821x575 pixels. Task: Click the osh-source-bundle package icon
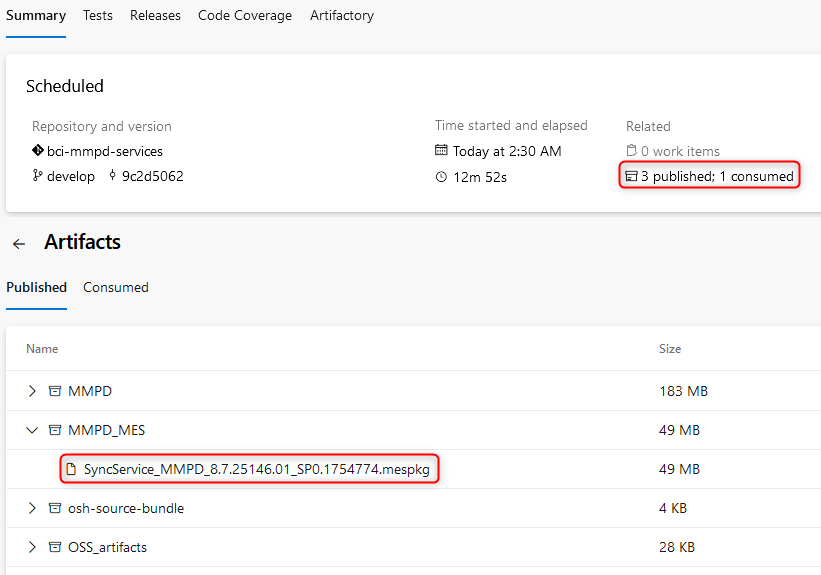55,508
